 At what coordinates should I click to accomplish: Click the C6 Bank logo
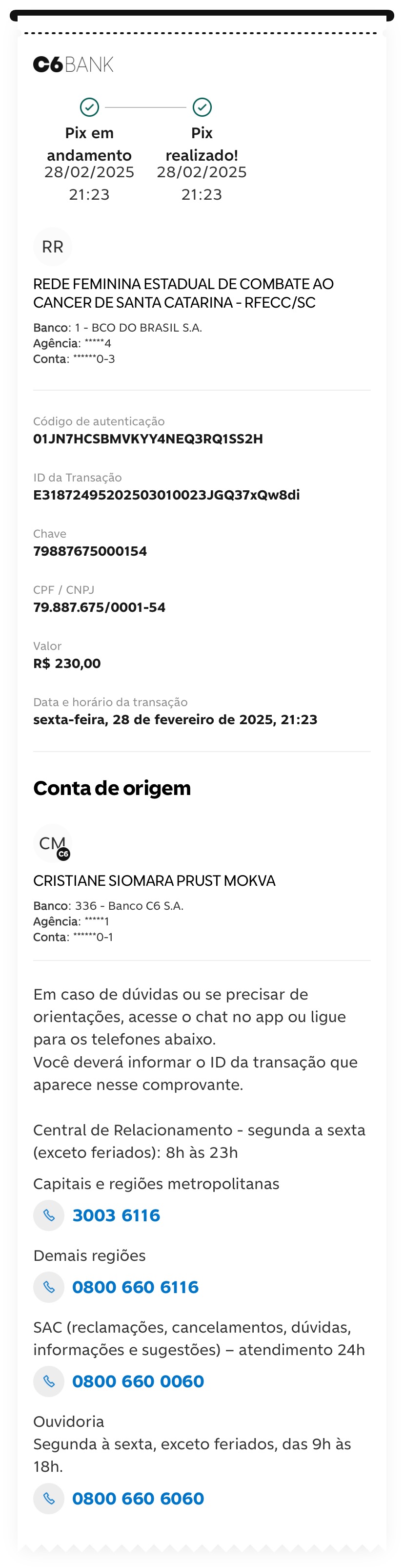73,64
